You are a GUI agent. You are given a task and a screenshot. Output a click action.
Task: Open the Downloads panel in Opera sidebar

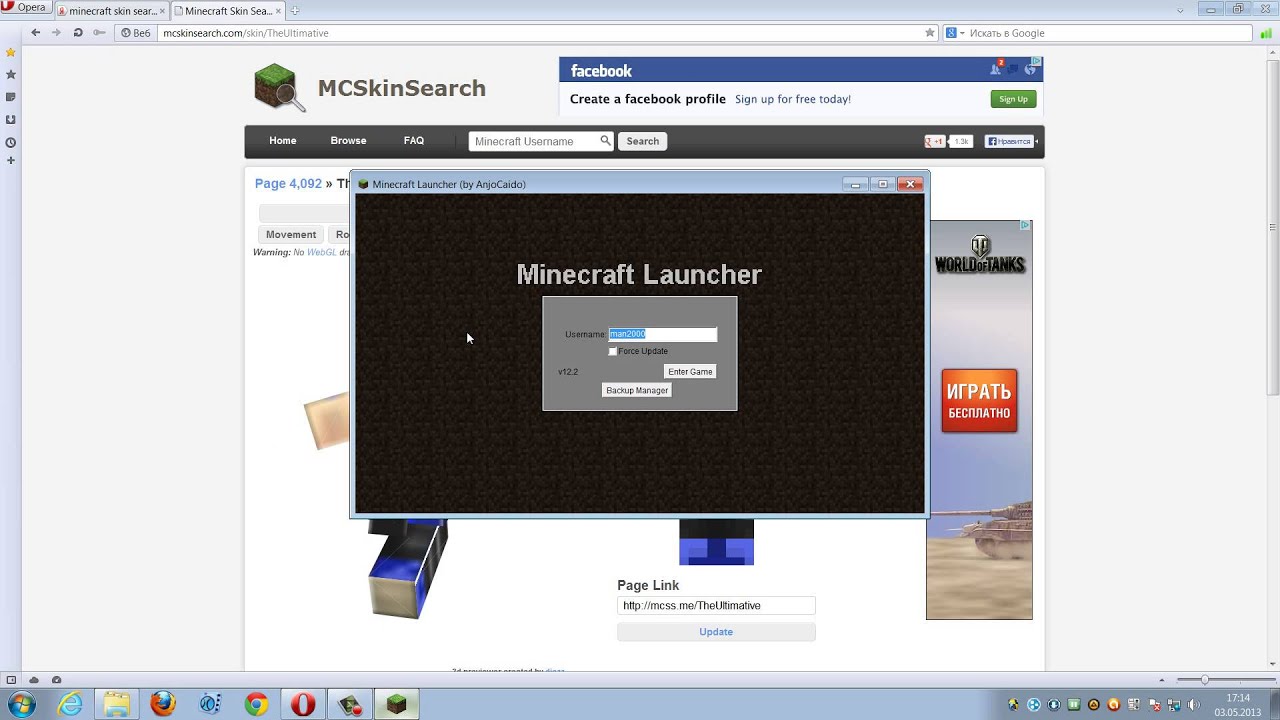coord(11,119)
